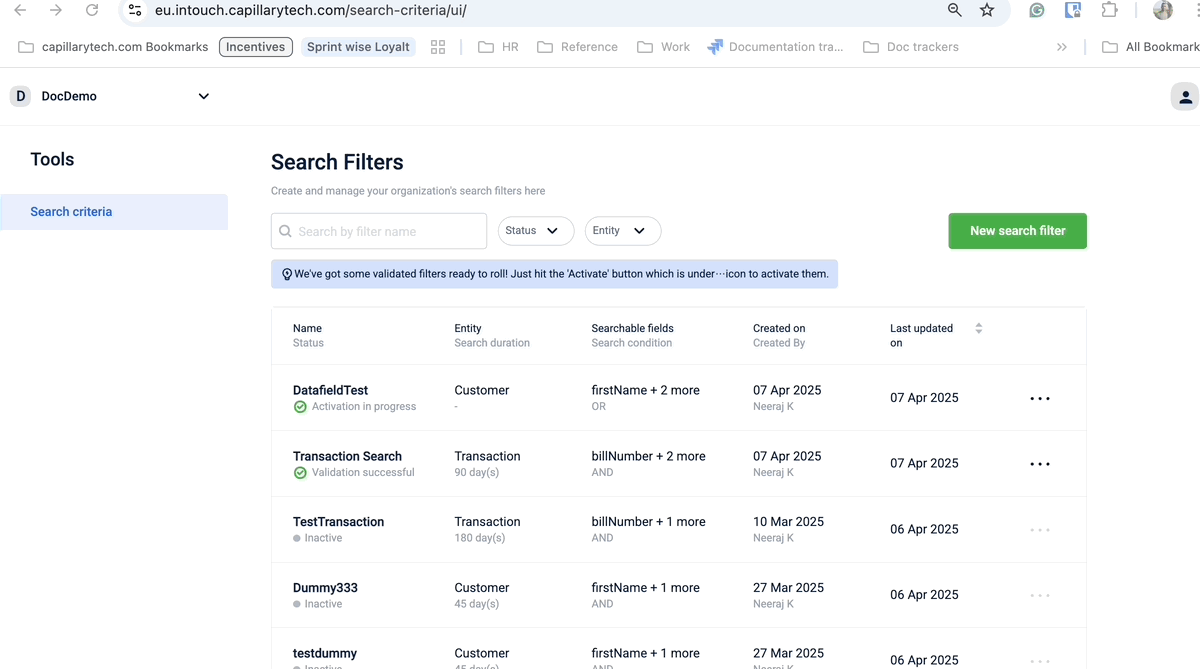
Task: Click '10 Mar 2025' created date
Action: [789, 522]
